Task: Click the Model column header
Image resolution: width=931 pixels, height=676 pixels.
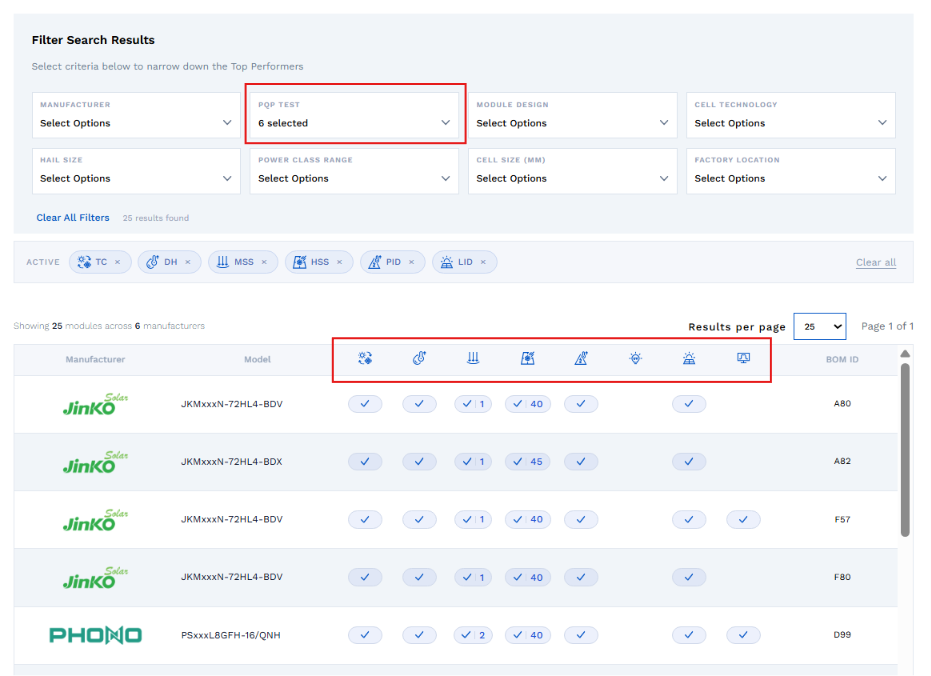Action: click(x=257, y=359)
